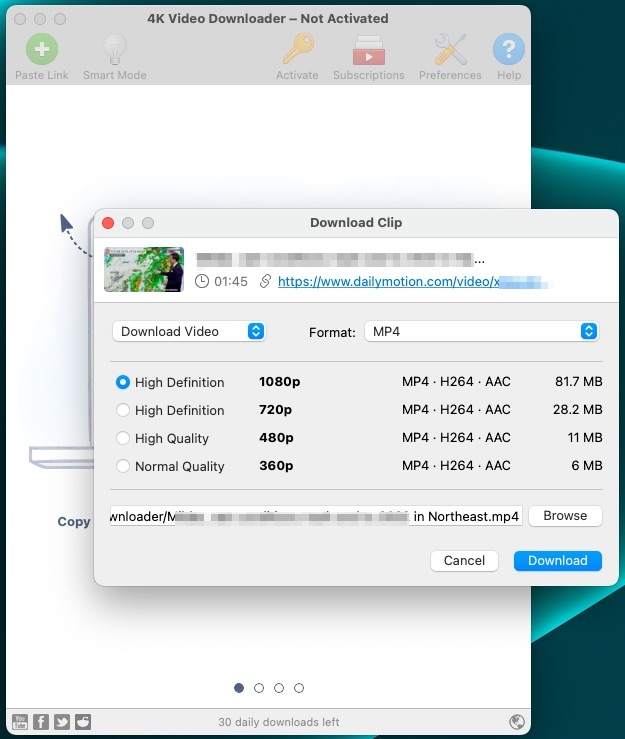Click Browse to choose the save location
Image resolution: width=625 pixels, height=739 pixels.
(x=565, y=516)
